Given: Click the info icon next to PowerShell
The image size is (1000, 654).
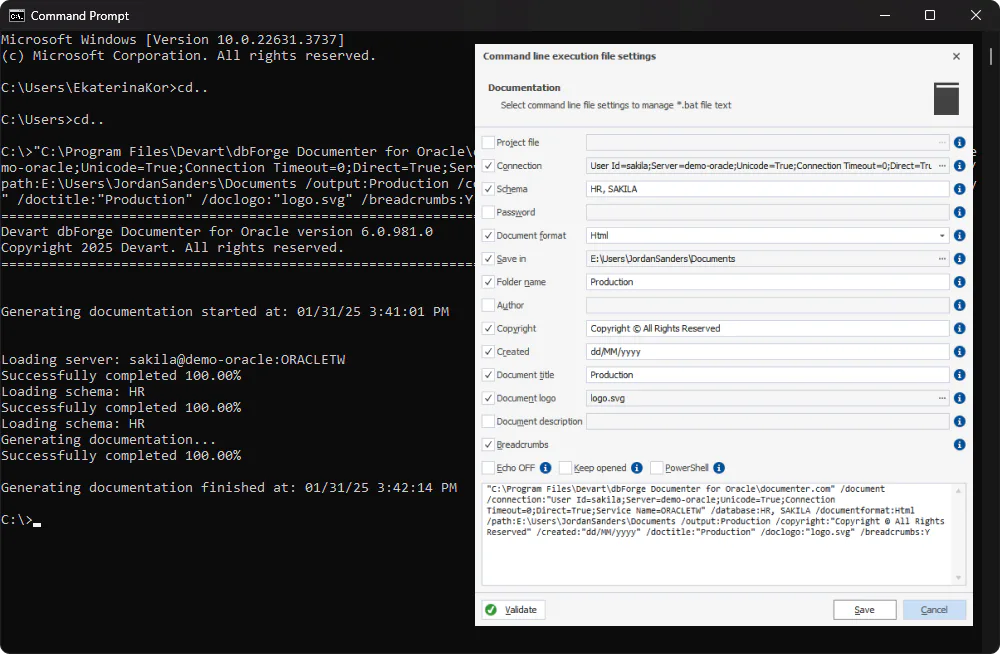Looking at the screenshot, I should coord(719,468).
